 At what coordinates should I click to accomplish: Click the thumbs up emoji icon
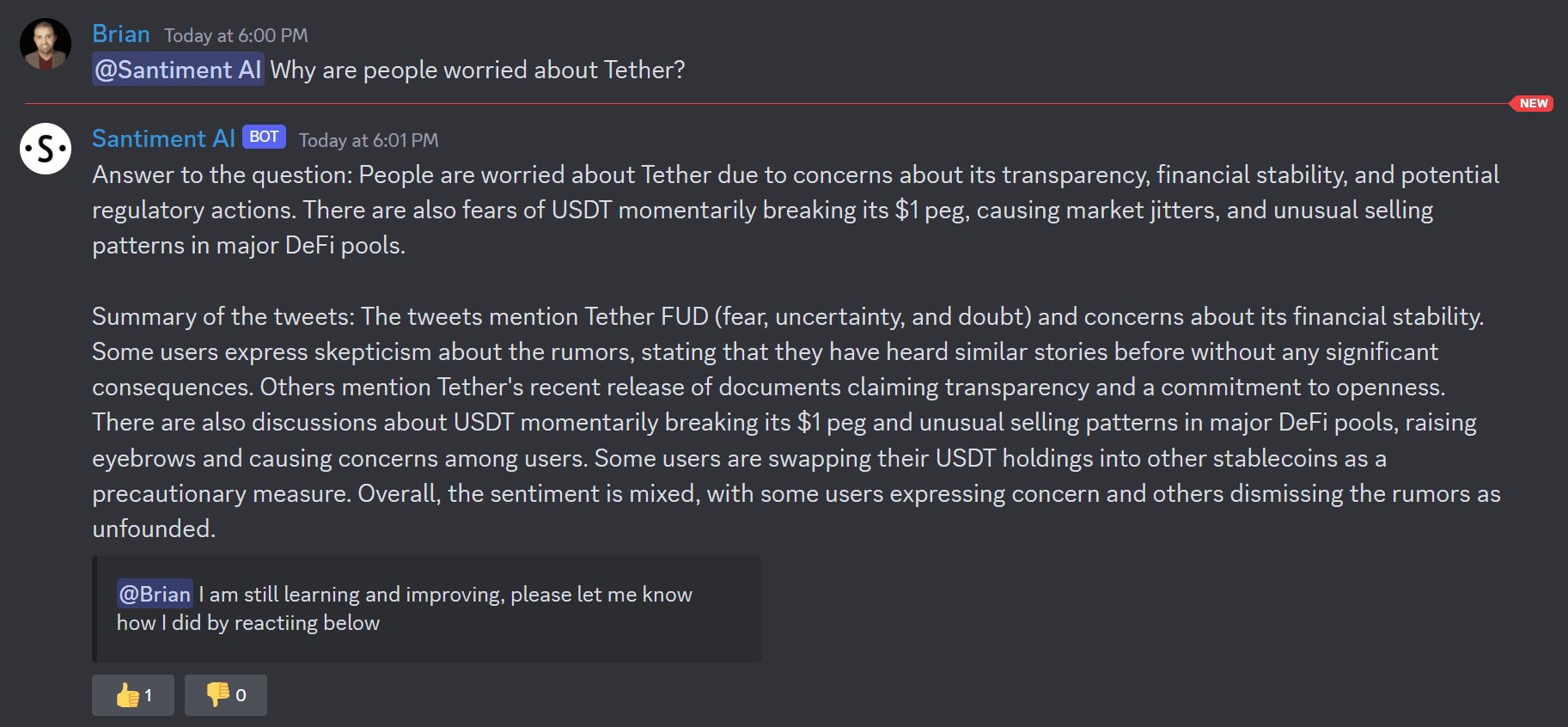[x=127, y=695]
